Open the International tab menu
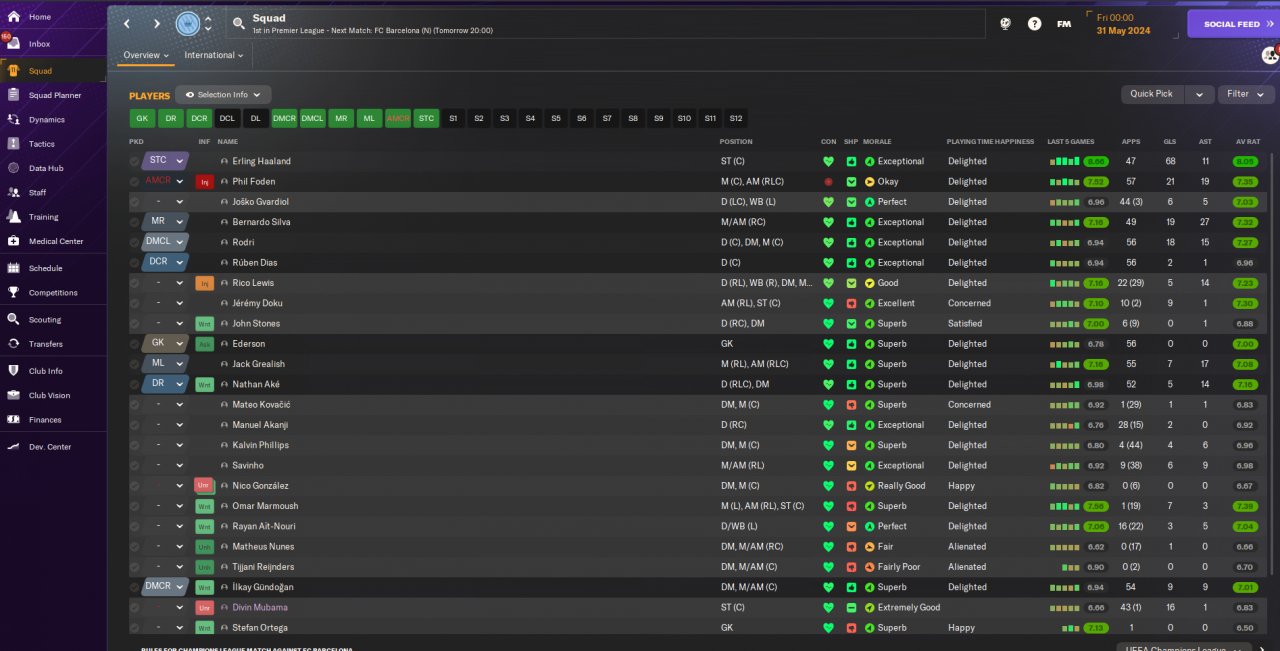This screenshot has width=1280, height=651. point(214,55)
